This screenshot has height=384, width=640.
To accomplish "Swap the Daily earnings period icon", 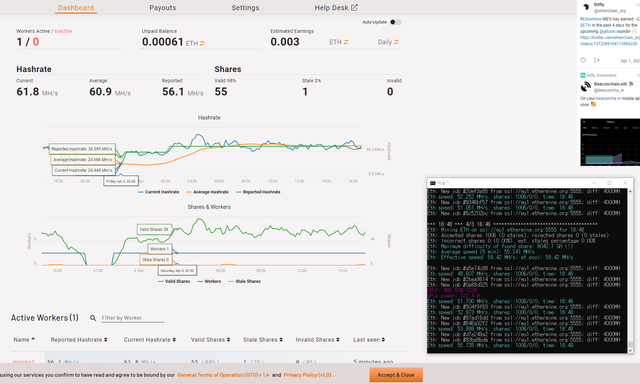I will click(x=396, y=42).
